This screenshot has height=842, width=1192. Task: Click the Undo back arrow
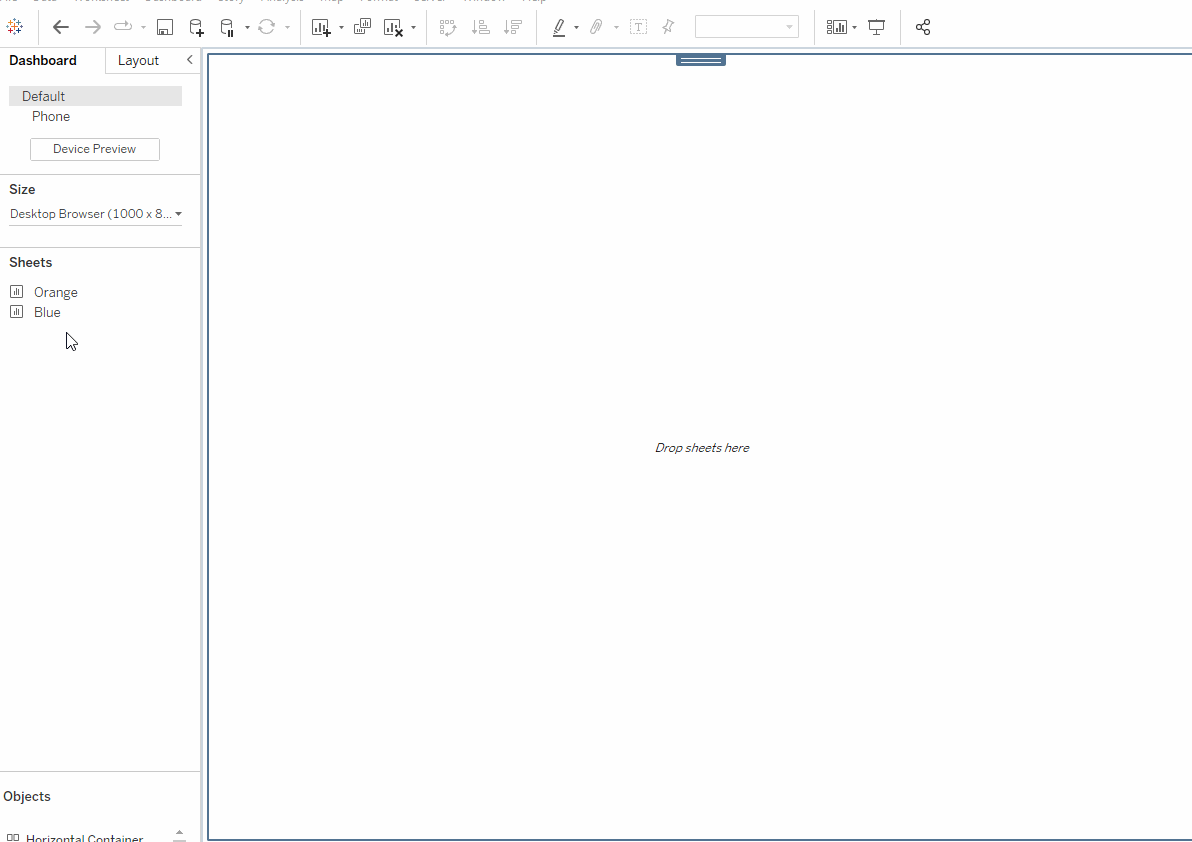click(61, 27)
